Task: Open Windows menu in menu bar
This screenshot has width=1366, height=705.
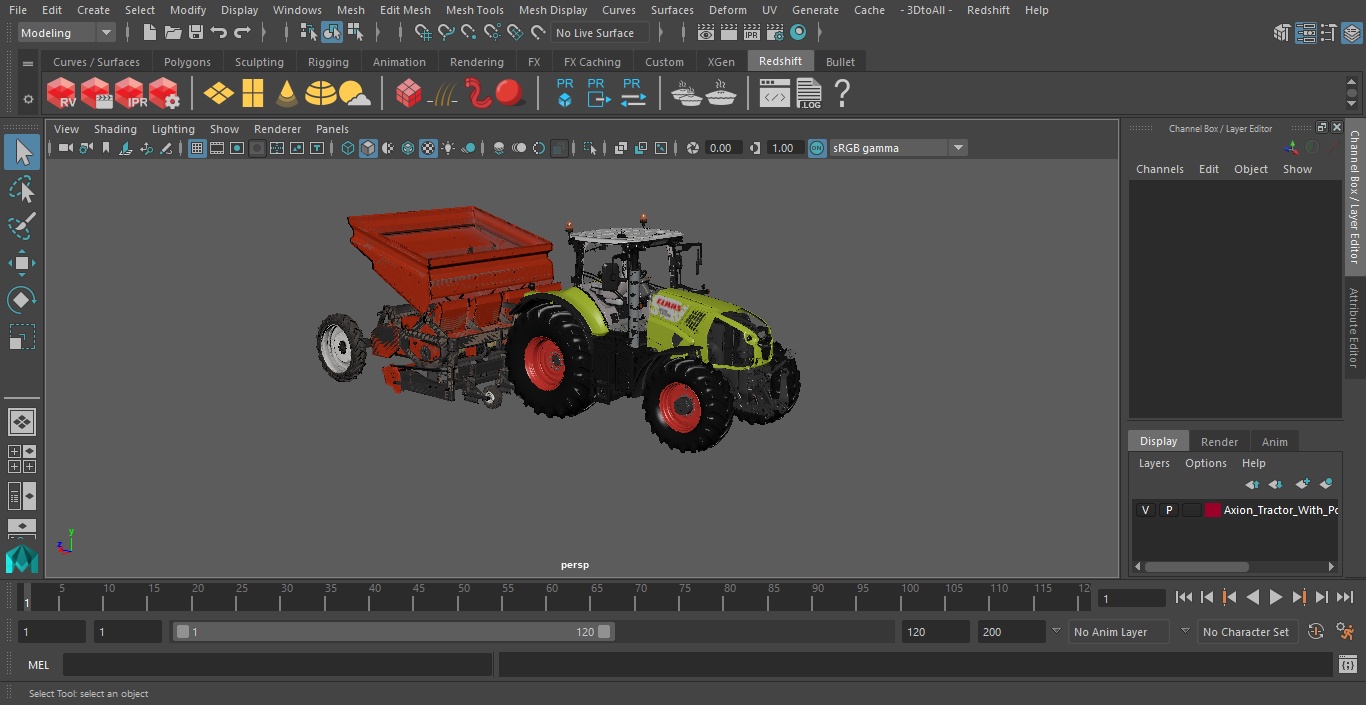Action: point(297,10)
